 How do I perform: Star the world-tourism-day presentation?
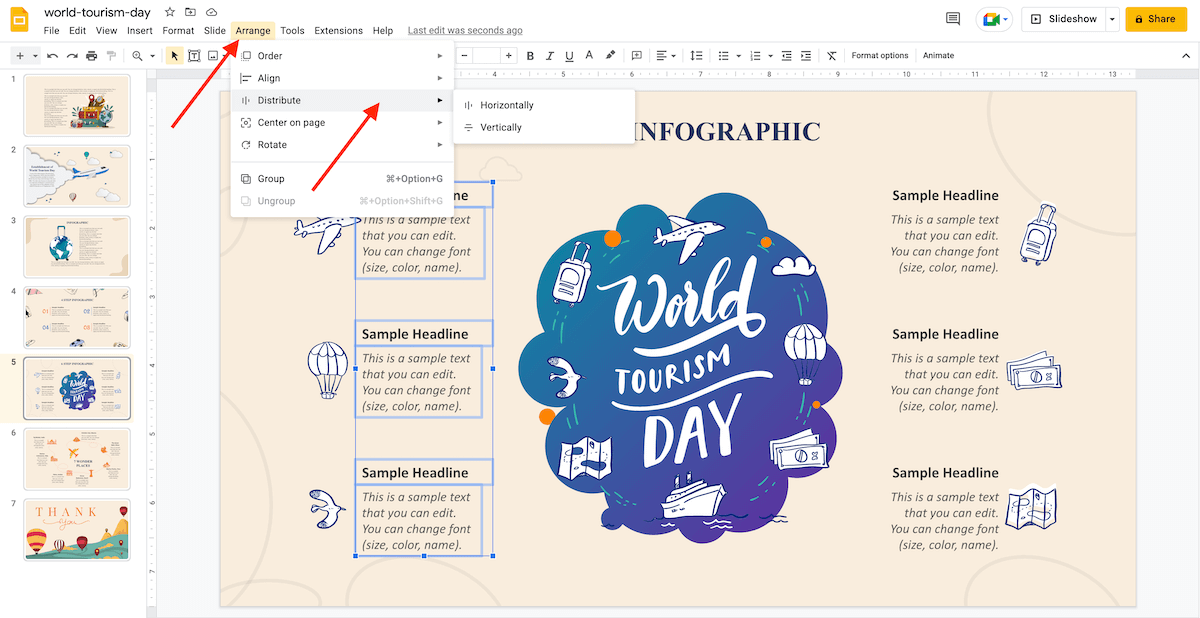(x=170, y=12)
